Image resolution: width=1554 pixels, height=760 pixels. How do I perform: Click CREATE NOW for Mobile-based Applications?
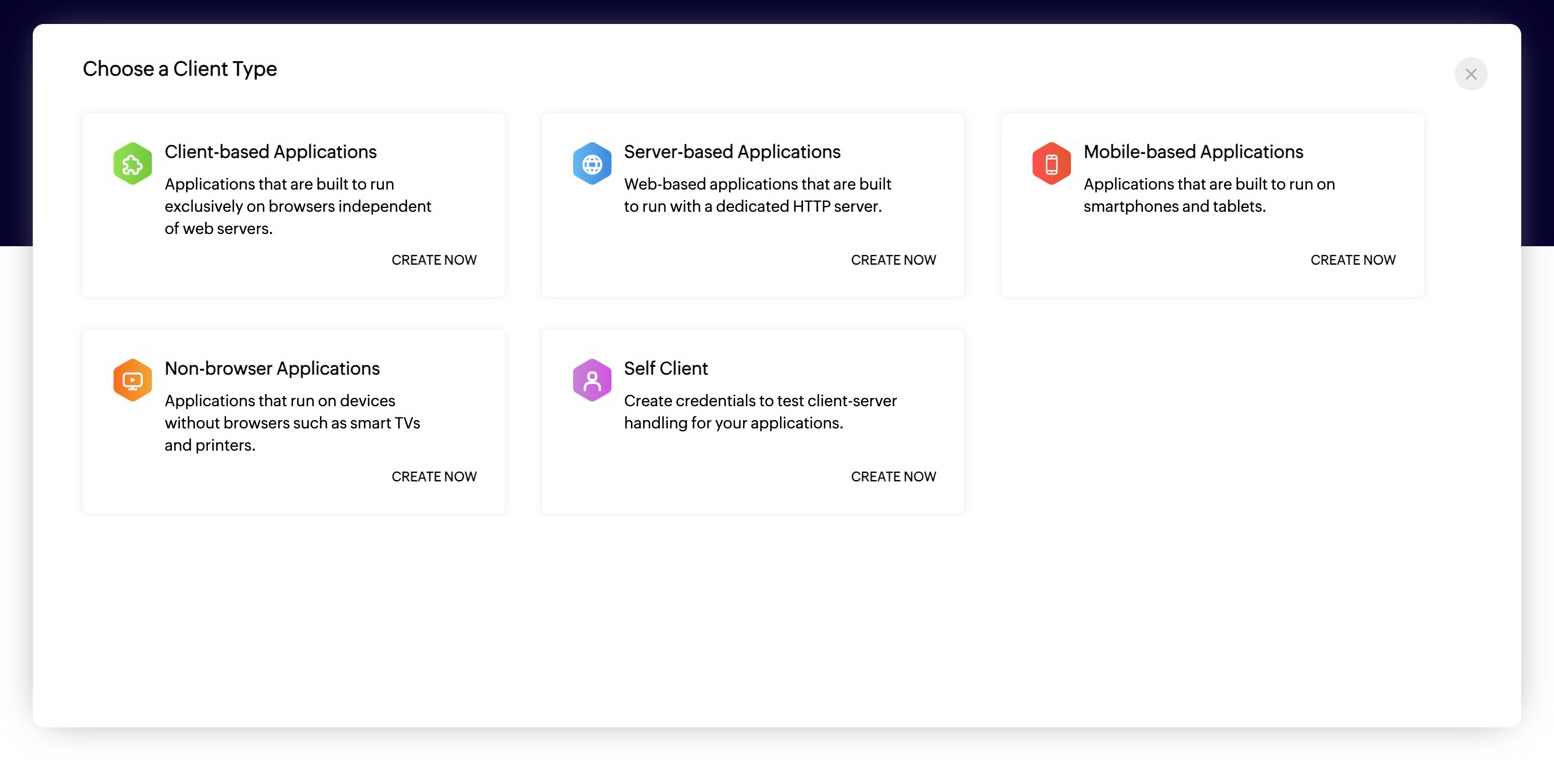(x=1352, y=260)
